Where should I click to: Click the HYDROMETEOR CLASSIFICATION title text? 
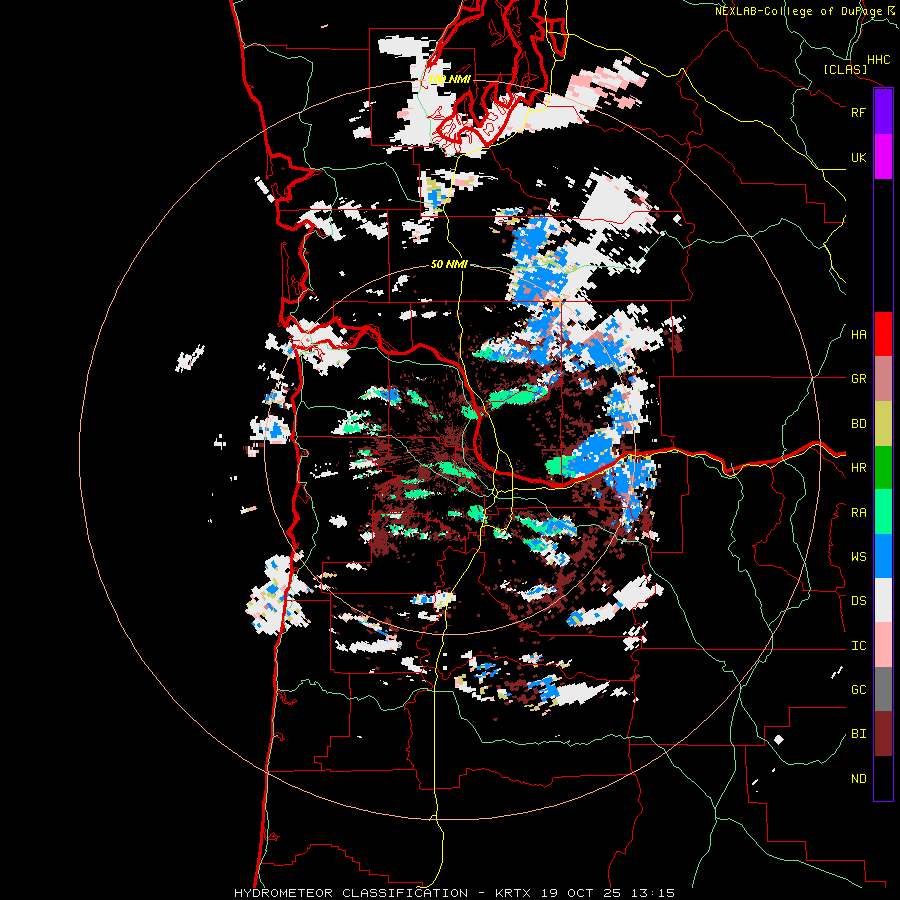[x=351, y=893]
